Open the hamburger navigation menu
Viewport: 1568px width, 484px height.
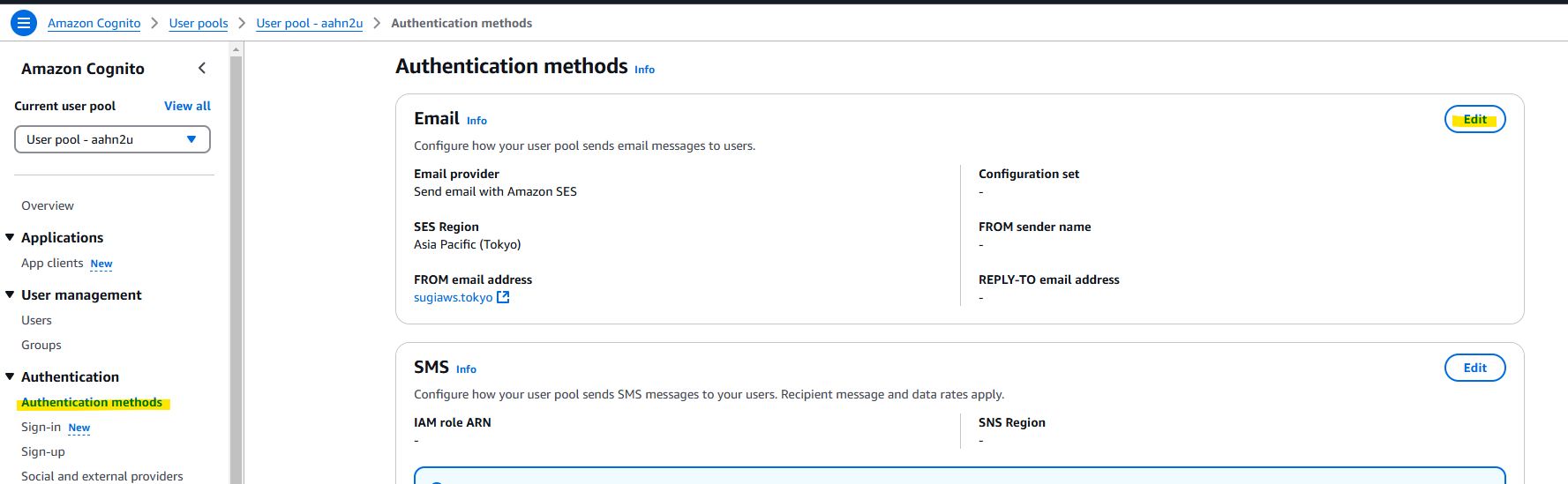[x=24, y=23]
